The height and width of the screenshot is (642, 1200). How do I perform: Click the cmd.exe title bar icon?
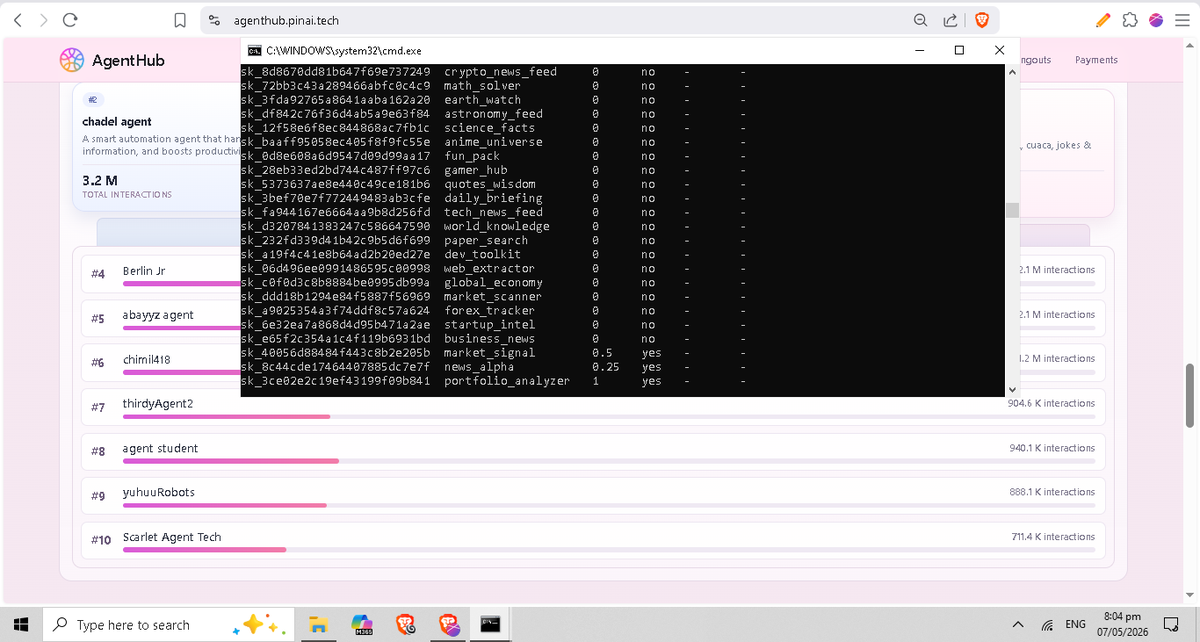tap(255, 50)
